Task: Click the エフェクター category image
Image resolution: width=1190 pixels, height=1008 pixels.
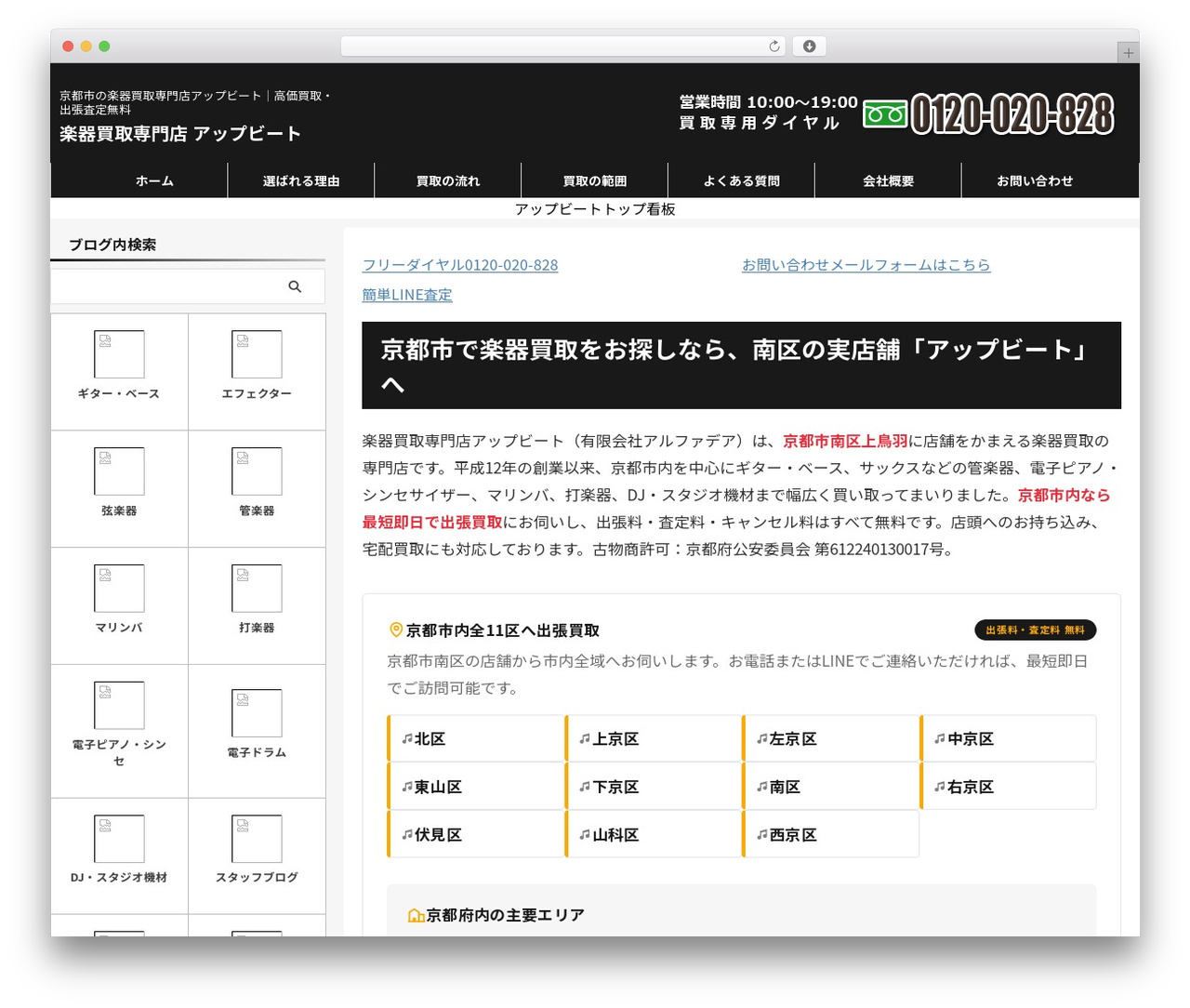Action: 257,354
